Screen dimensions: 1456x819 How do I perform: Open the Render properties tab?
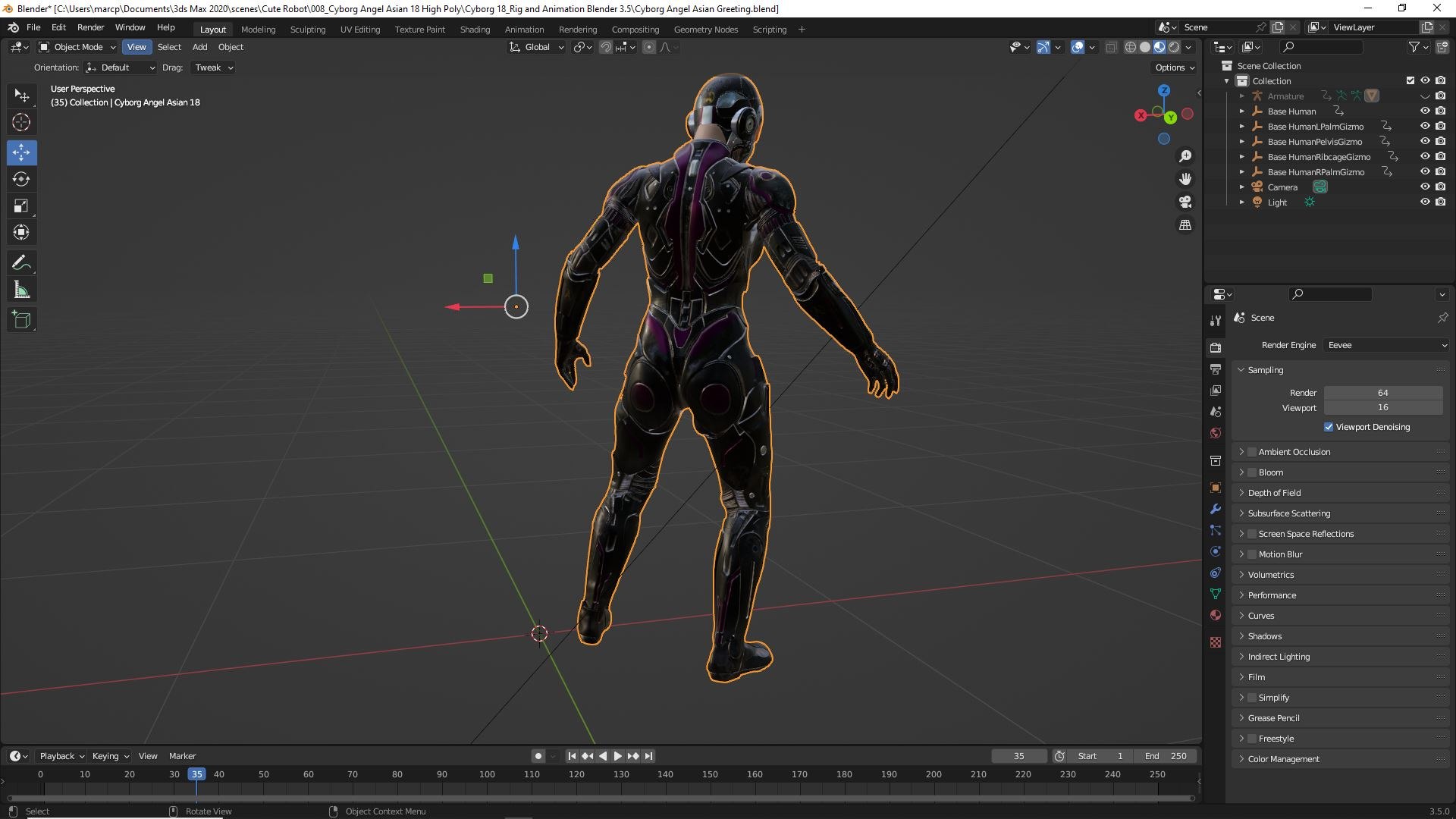click(1216, 347)
